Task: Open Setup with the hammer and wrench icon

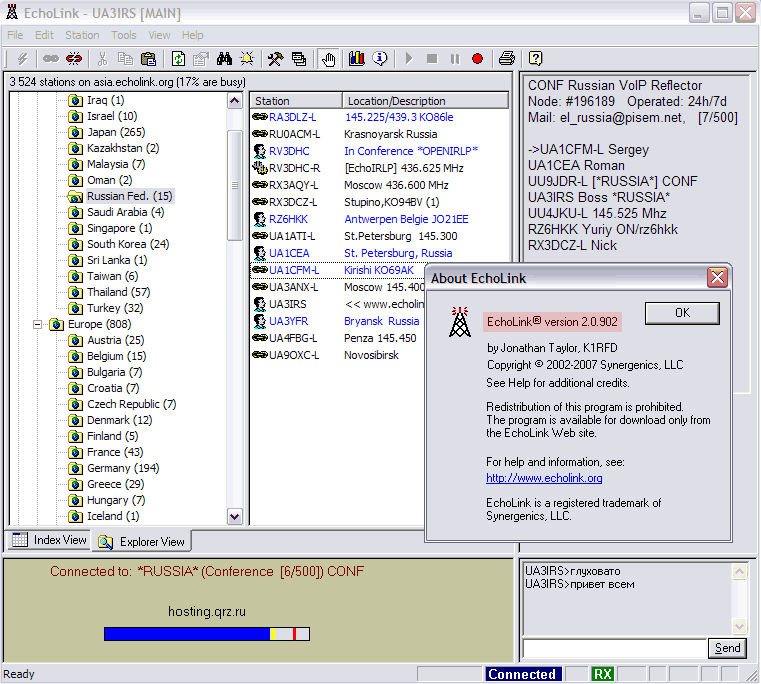Action: click(x=276, y=59)
